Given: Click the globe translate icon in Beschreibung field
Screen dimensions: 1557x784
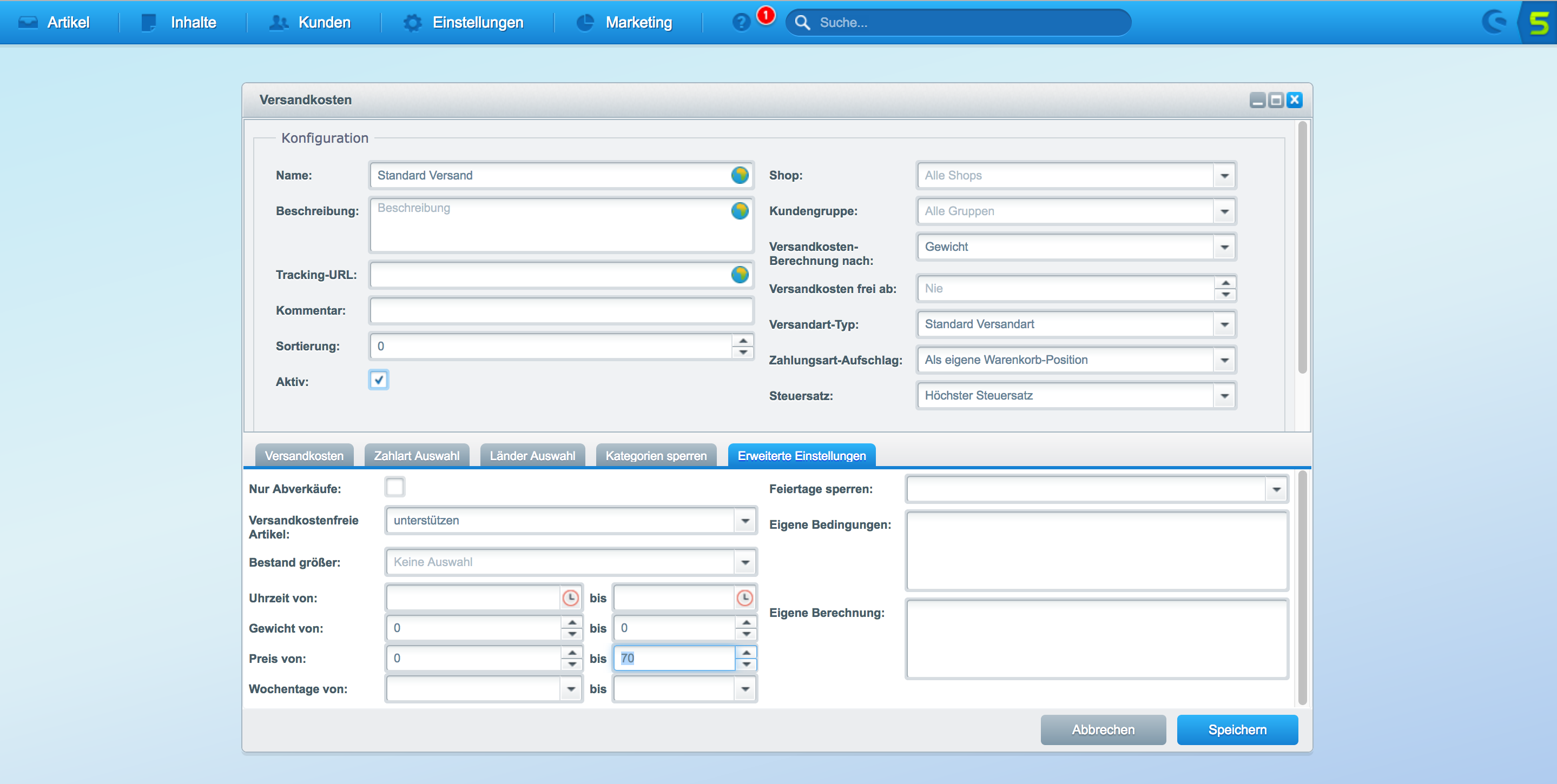Looking at the screenshot, I should (740, 211).
